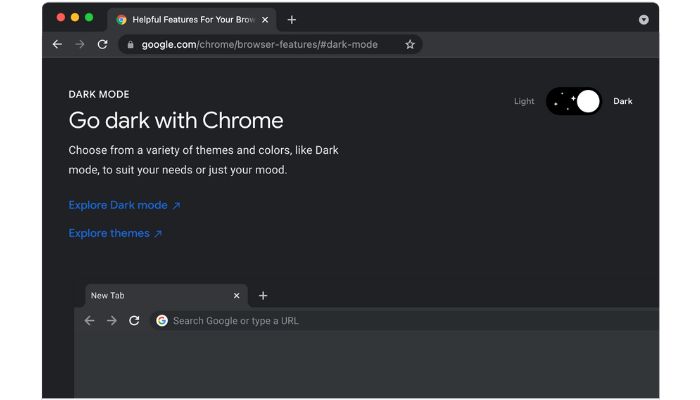Toggle the Light/Dark mode switch

point(574,101)
